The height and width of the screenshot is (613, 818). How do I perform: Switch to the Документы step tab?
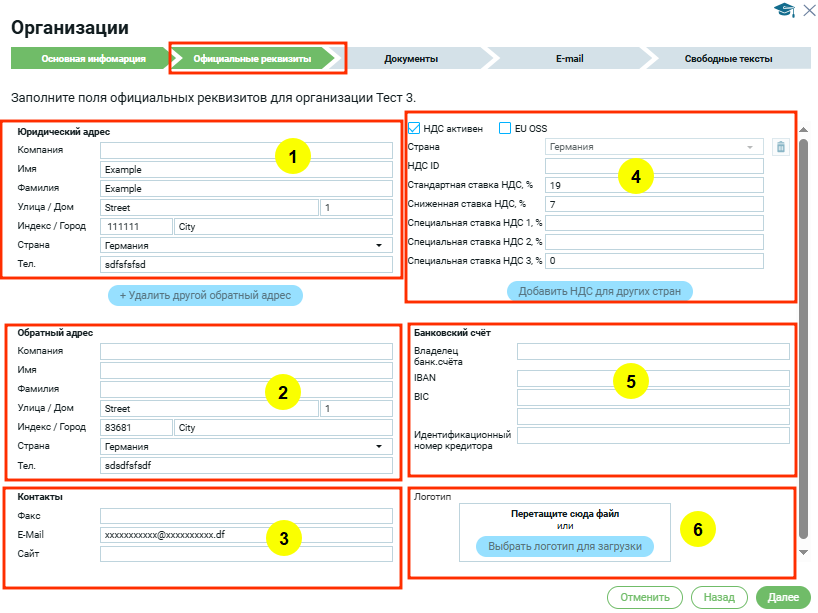411,59
